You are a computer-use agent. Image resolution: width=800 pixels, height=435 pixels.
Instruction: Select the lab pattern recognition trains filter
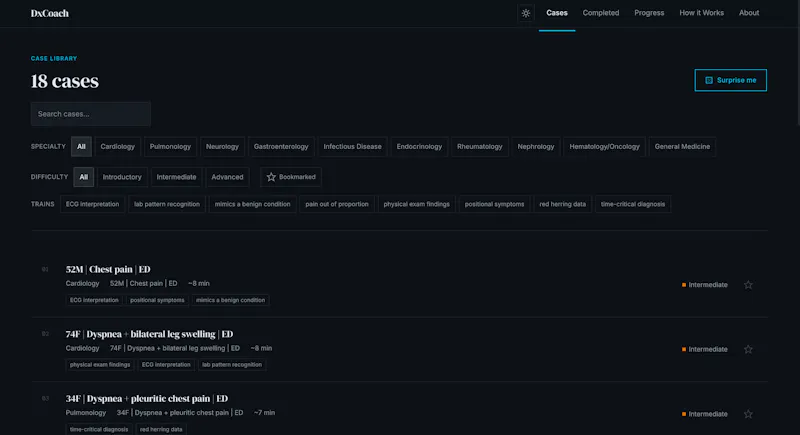click(167, 204)
